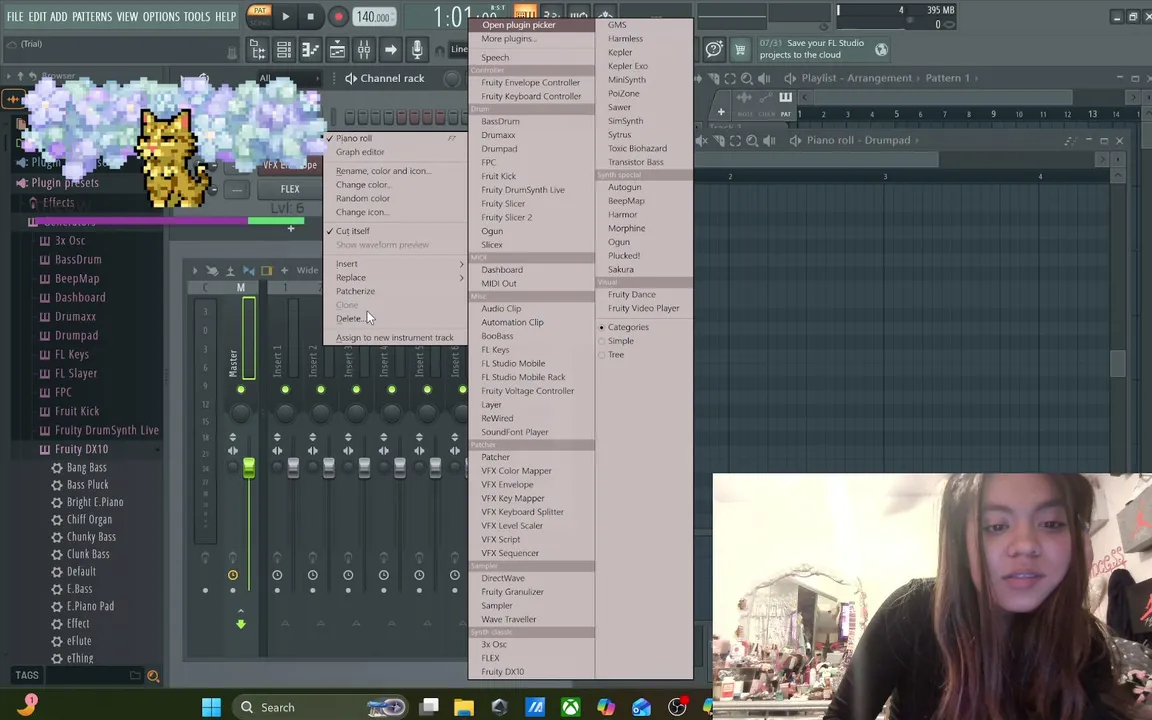Click the Master track clock latency icon
The width and height of the screenshot is (1152, 720).
(233, 575)
